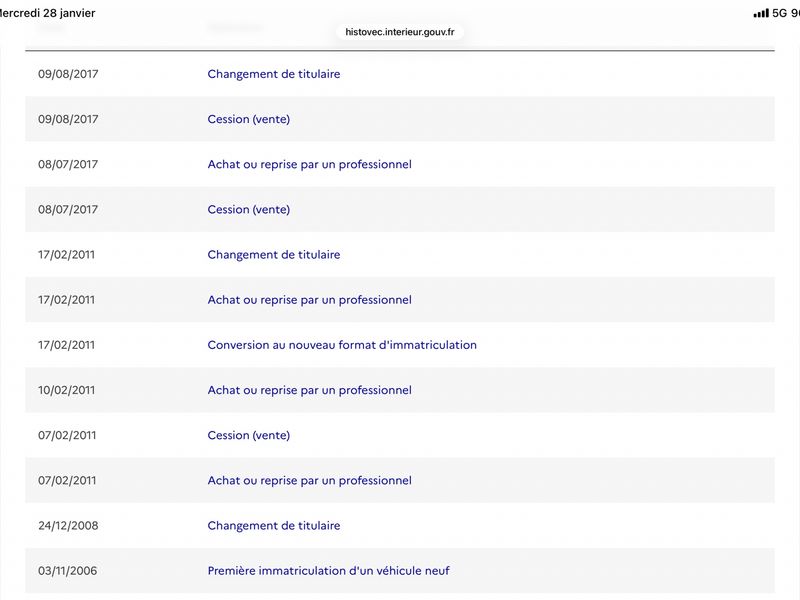Image resolution: width=800 pixels, height=600 pixels.
Task: Open Cession (vente) entry dated 07/02/2011
Action: point(248,435)
